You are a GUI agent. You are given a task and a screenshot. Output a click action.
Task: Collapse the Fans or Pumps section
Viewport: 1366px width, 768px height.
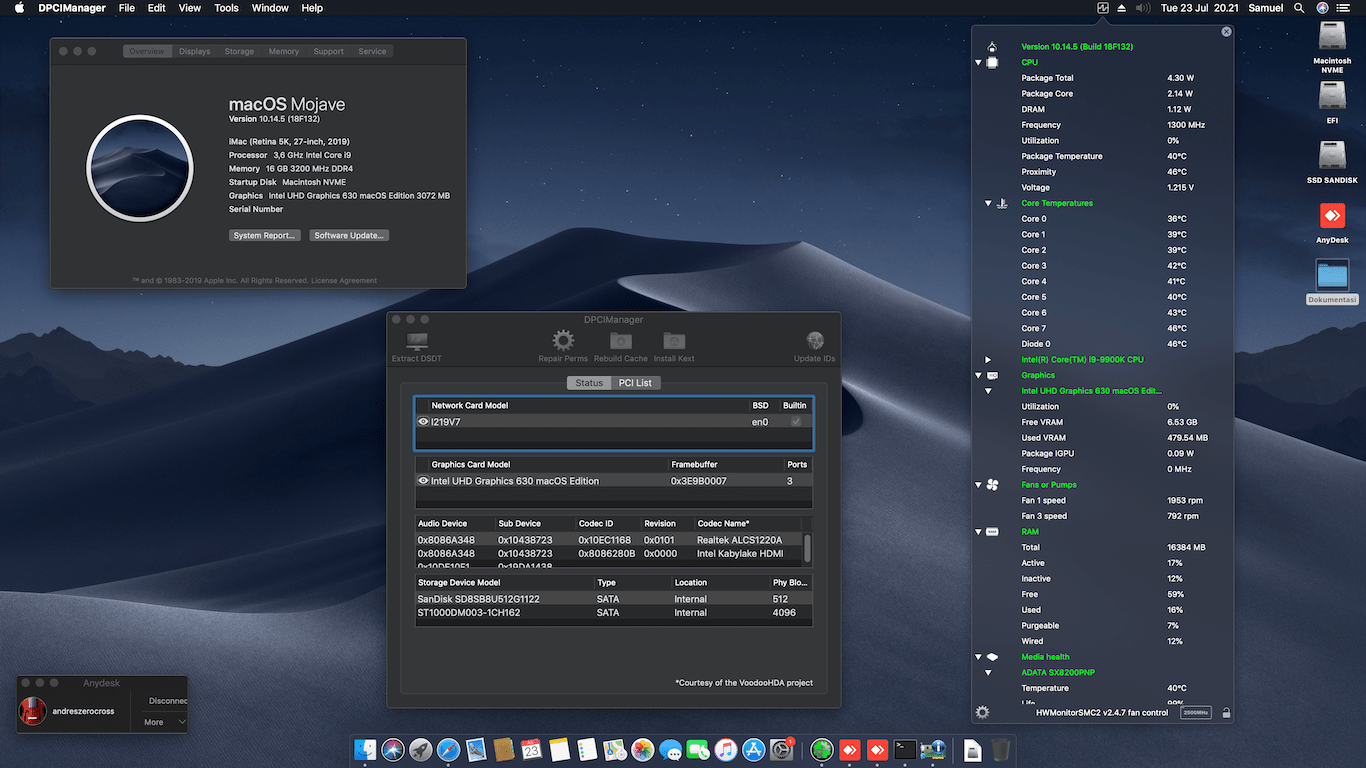(979, 485)
